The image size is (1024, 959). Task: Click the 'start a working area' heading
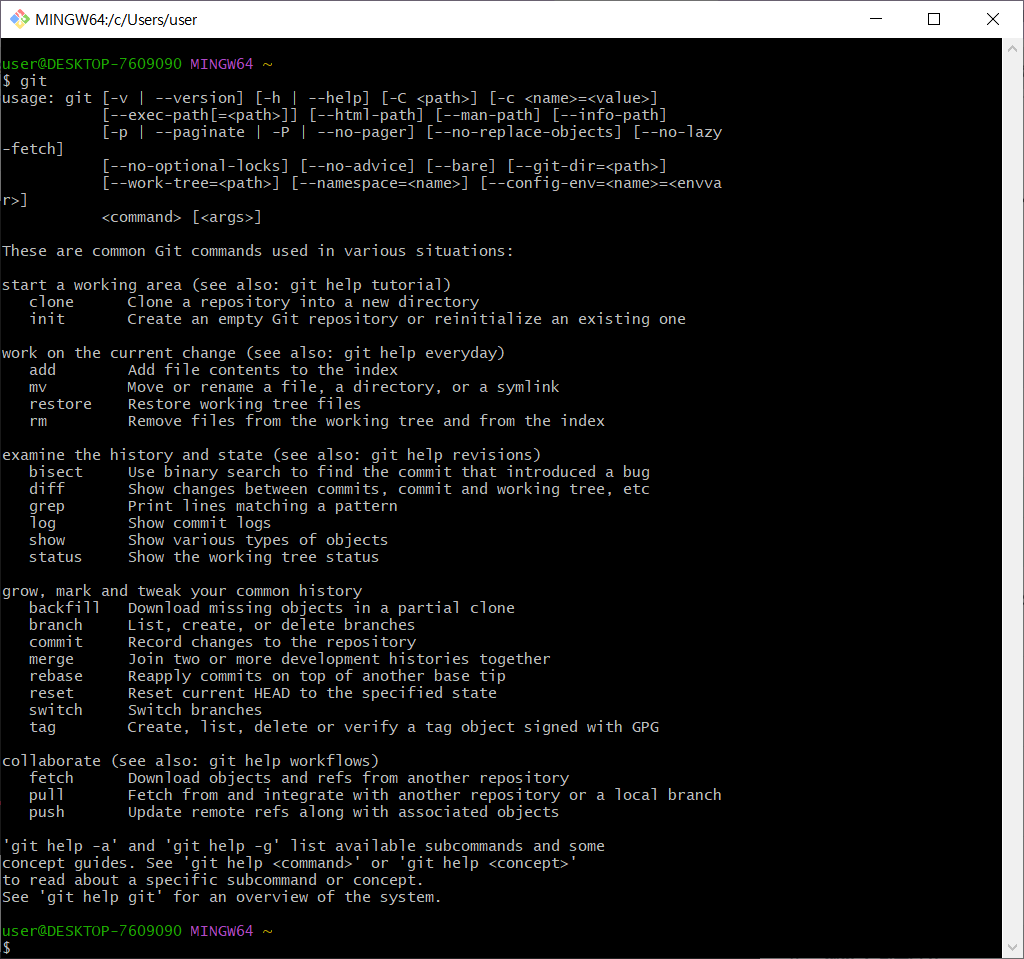(x=227, y=285)
